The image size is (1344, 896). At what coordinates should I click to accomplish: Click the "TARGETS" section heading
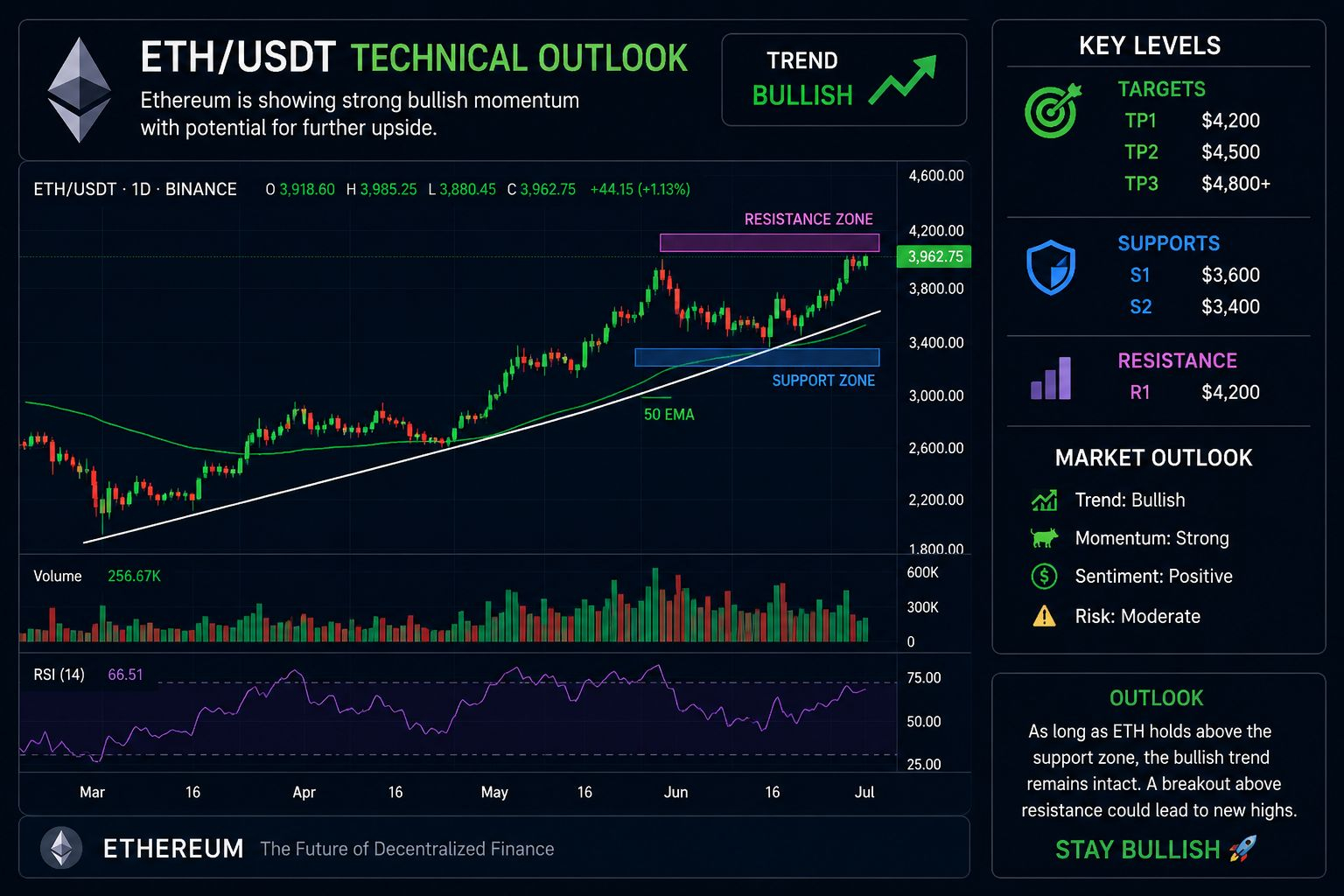[1161, 89]
